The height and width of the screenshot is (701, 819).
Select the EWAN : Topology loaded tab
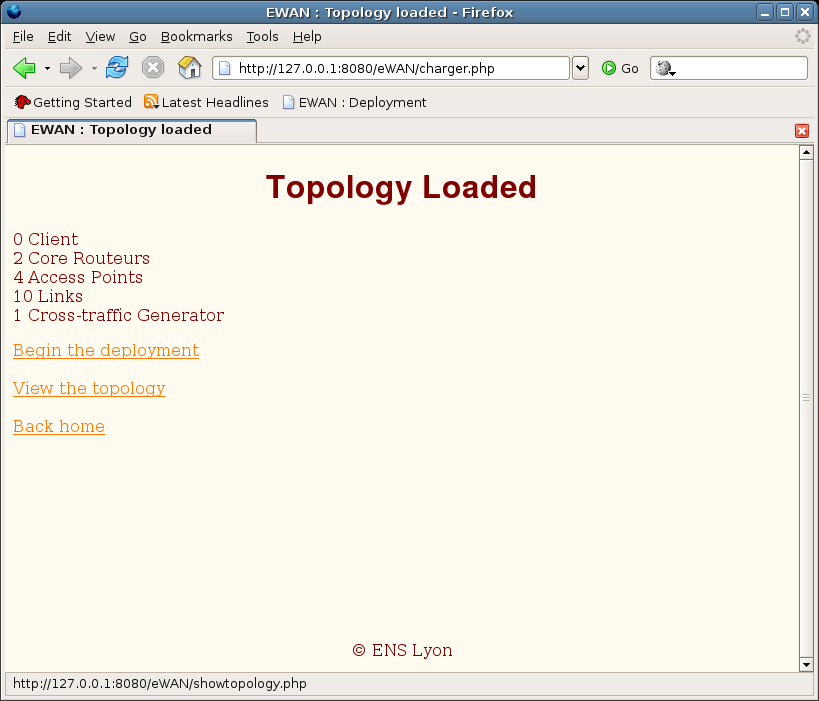tap(132, 130)
